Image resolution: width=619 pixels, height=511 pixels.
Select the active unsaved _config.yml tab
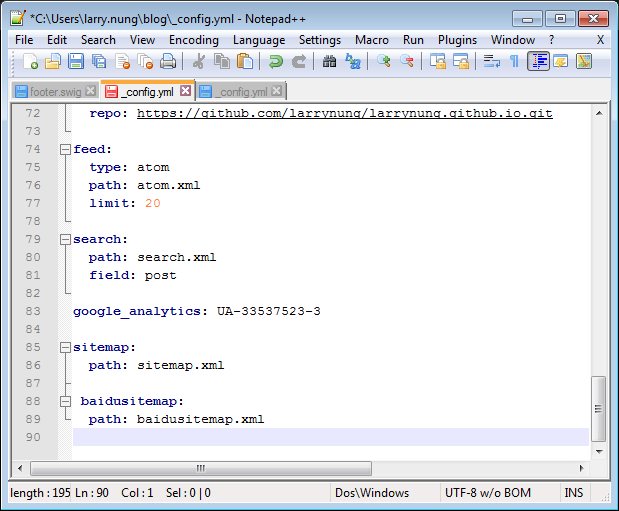tap(147, 92)
